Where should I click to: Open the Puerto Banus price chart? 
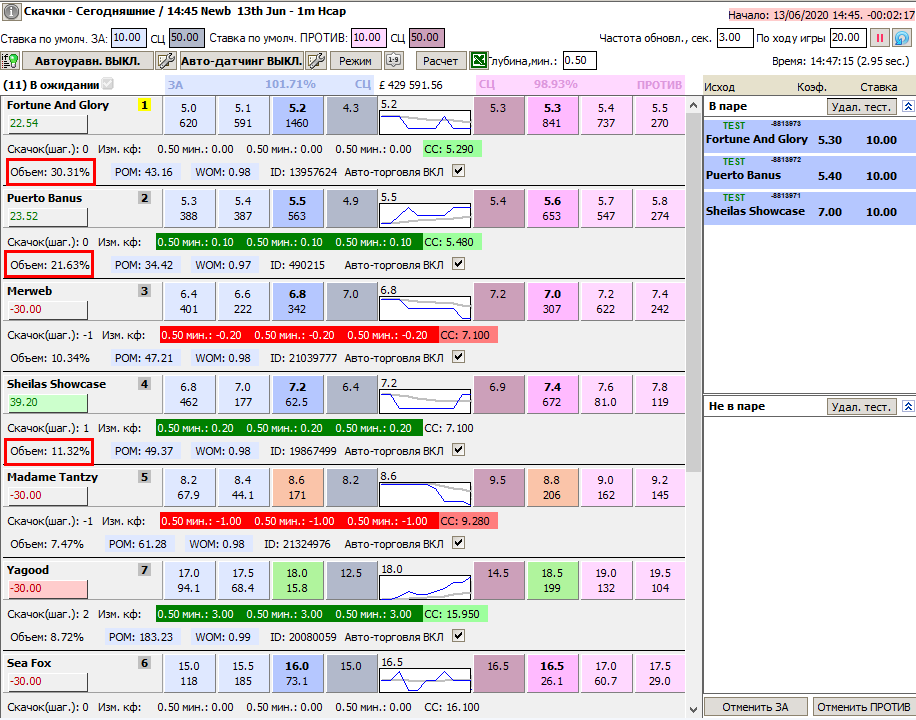pyautogui.click(x=425, y=215)
